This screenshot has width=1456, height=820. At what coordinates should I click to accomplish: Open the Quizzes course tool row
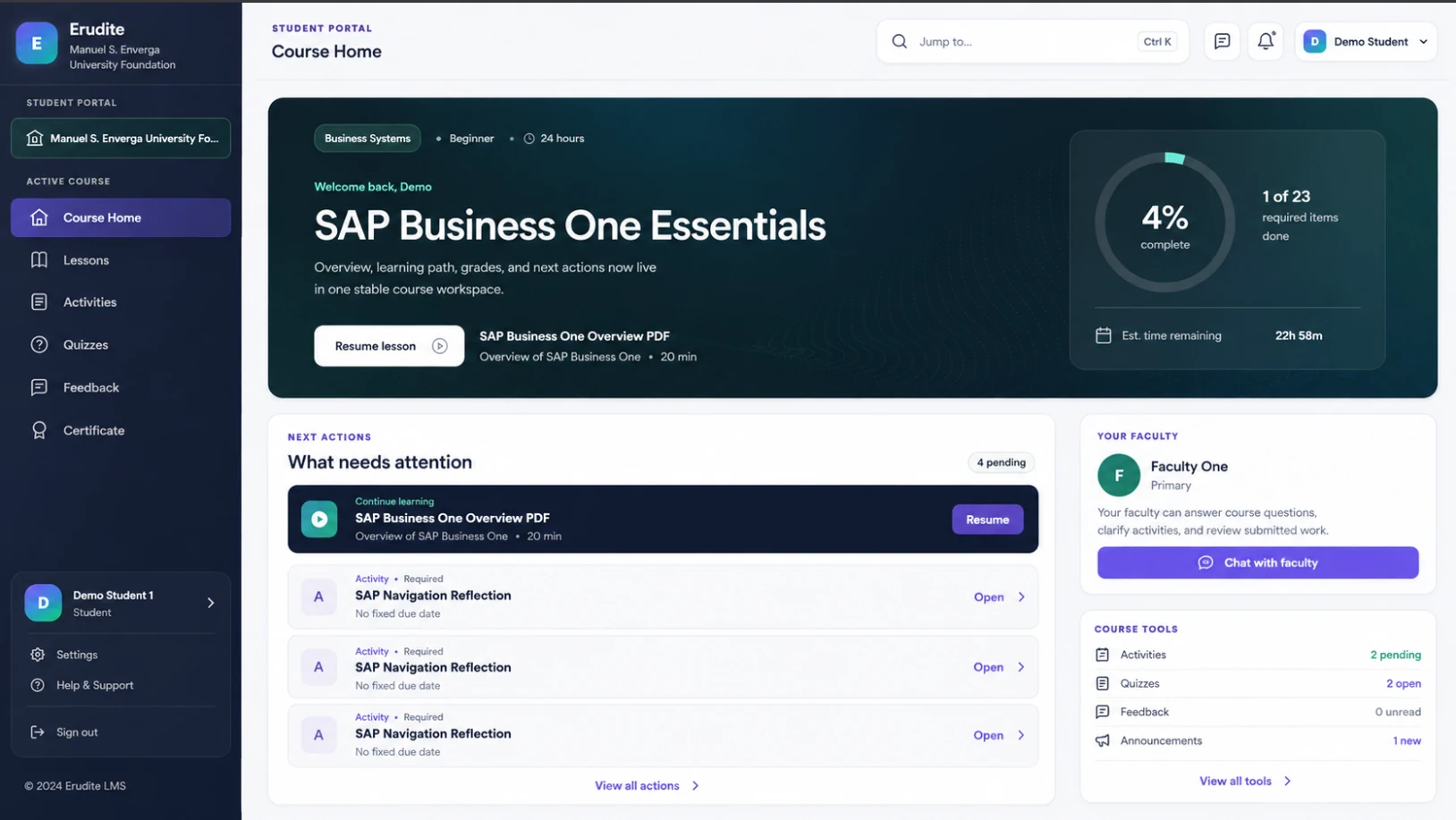click(1257, 683)
